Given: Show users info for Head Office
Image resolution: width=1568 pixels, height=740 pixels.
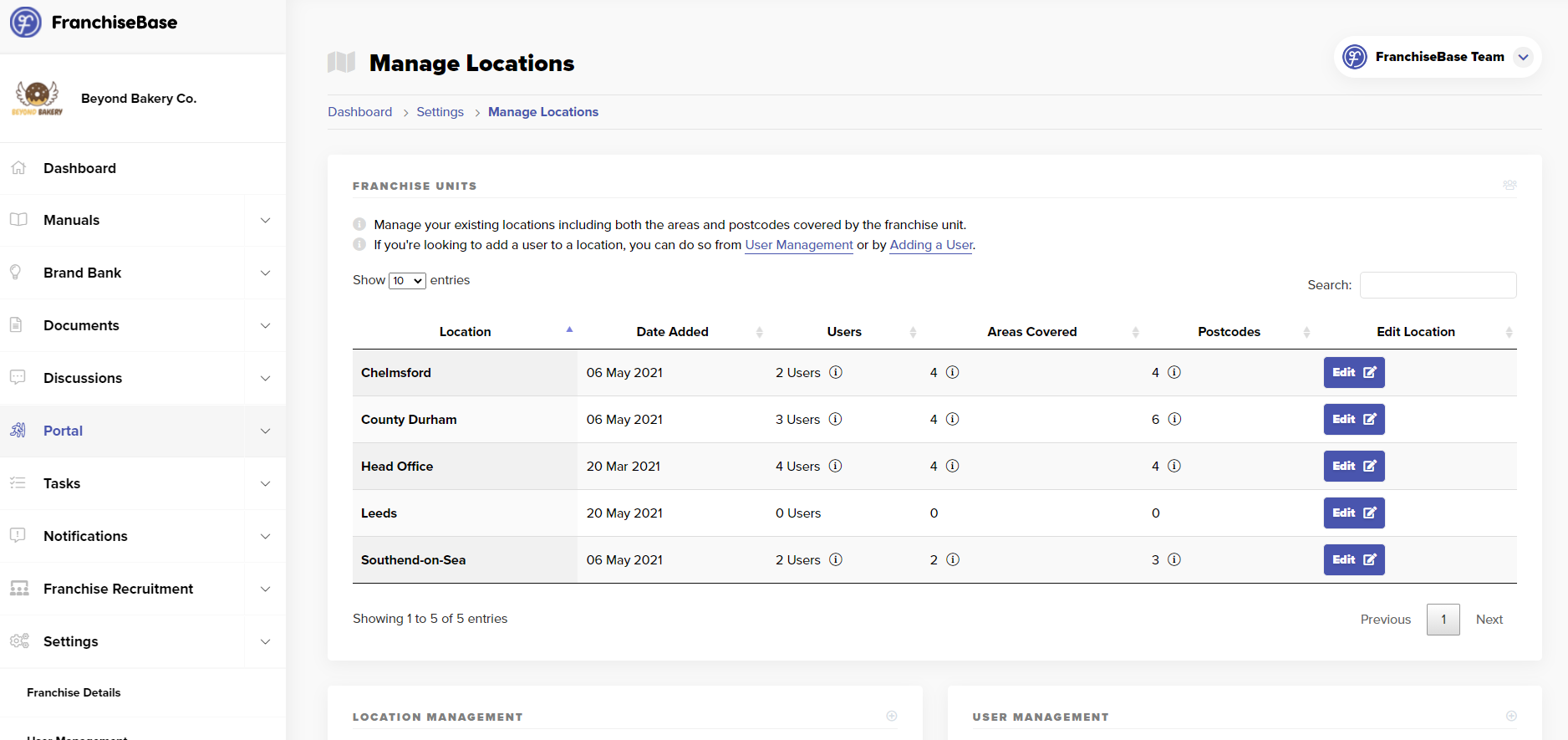Looking at the screenshot, I should click(x=835, y=466).
